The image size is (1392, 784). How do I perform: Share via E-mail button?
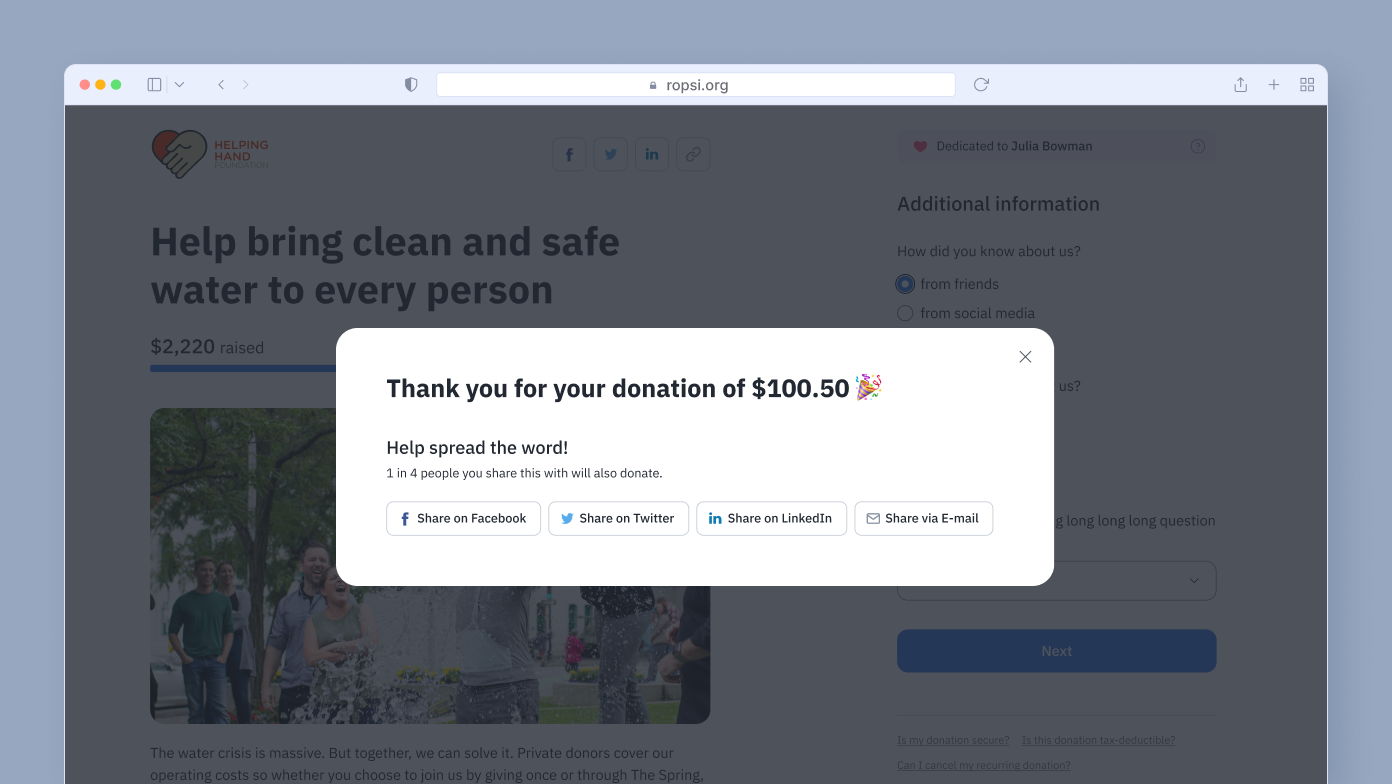click(924, 518)
